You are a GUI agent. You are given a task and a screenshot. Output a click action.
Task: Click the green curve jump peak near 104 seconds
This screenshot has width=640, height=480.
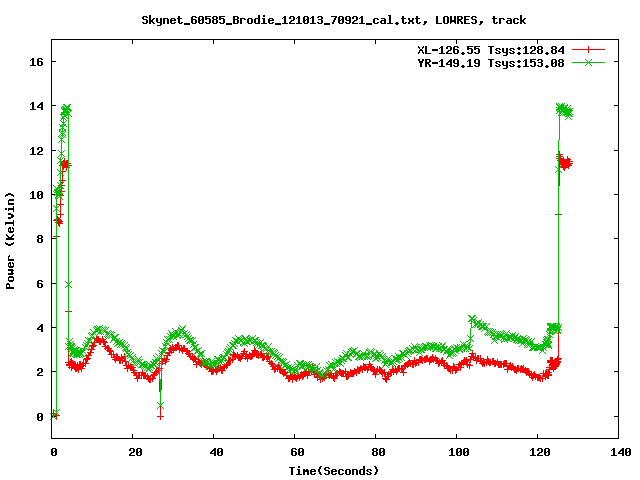click(472, 318)
